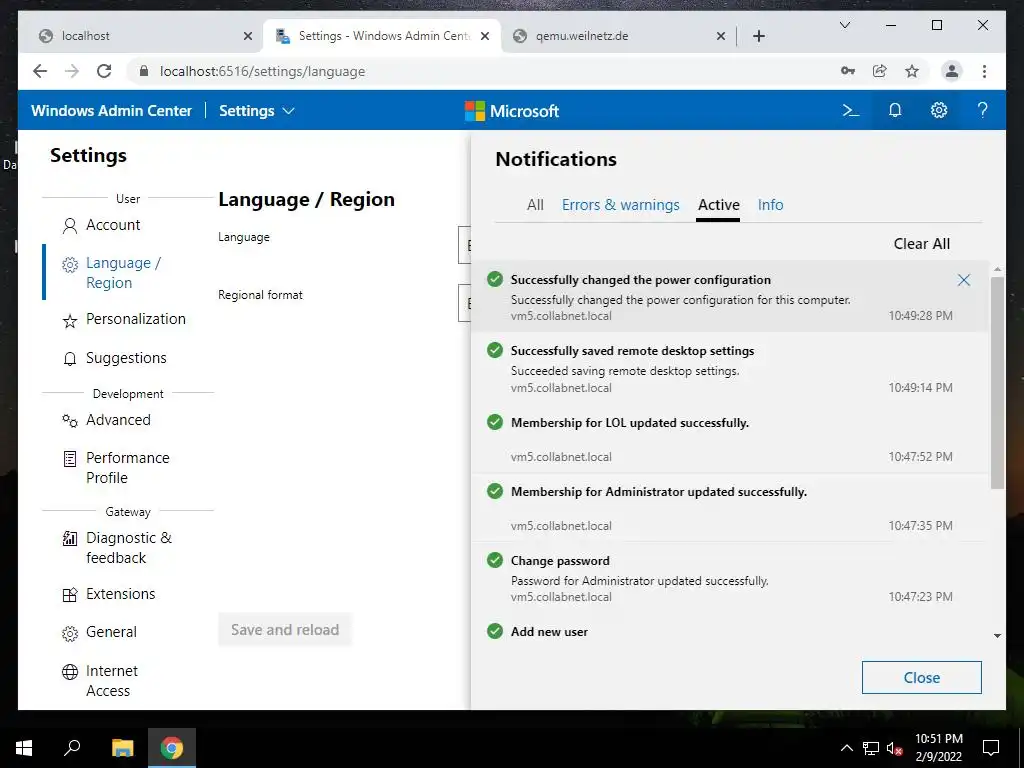Open Diagnostic & feedback settings

coord(129,547)
